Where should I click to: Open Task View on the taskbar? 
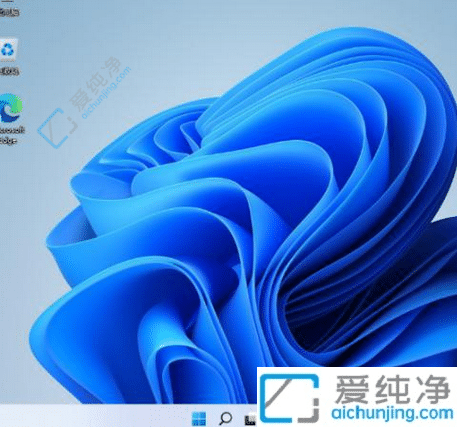coord(250,419)
